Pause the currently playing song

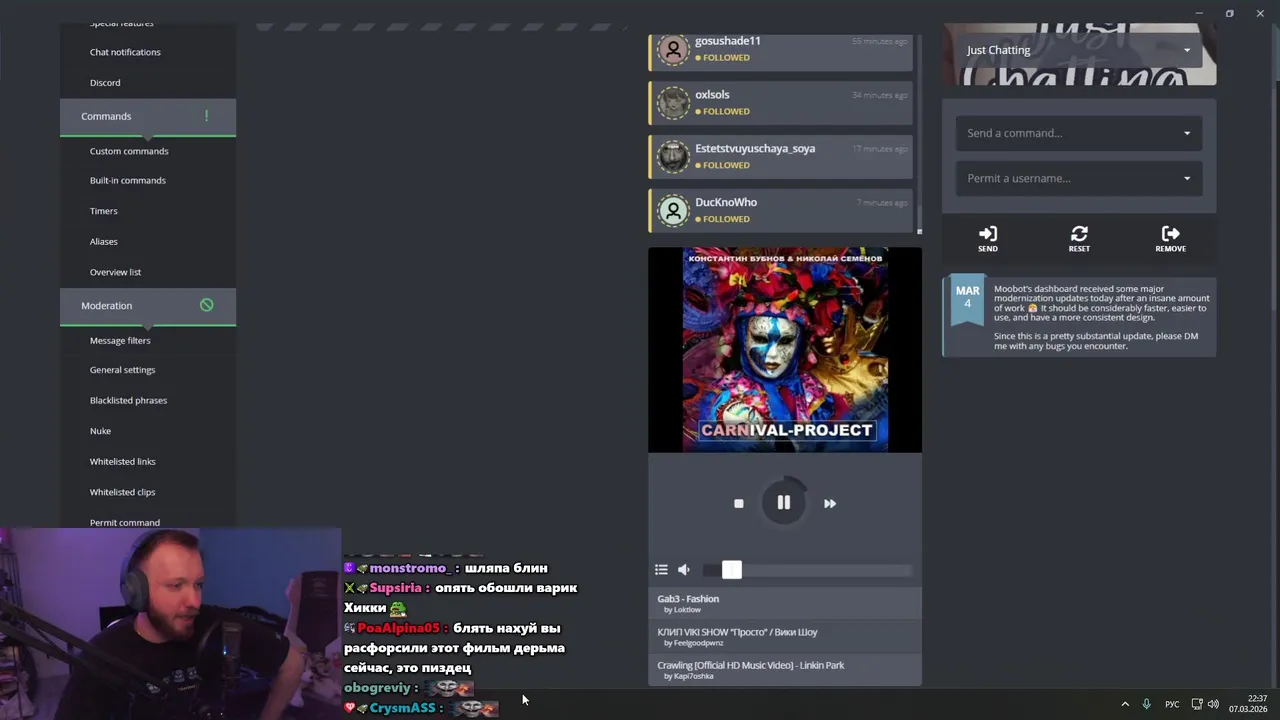[x=784, y=503]
